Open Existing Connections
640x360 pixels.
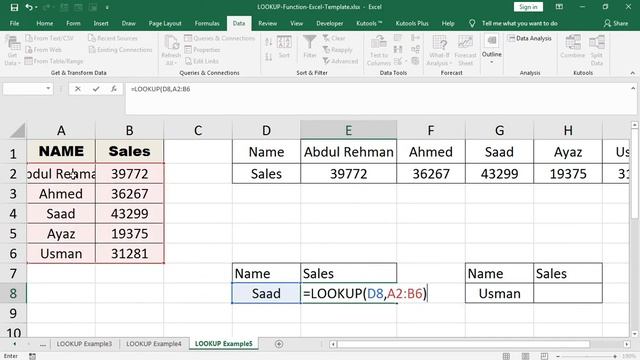[x=120, y=49]
